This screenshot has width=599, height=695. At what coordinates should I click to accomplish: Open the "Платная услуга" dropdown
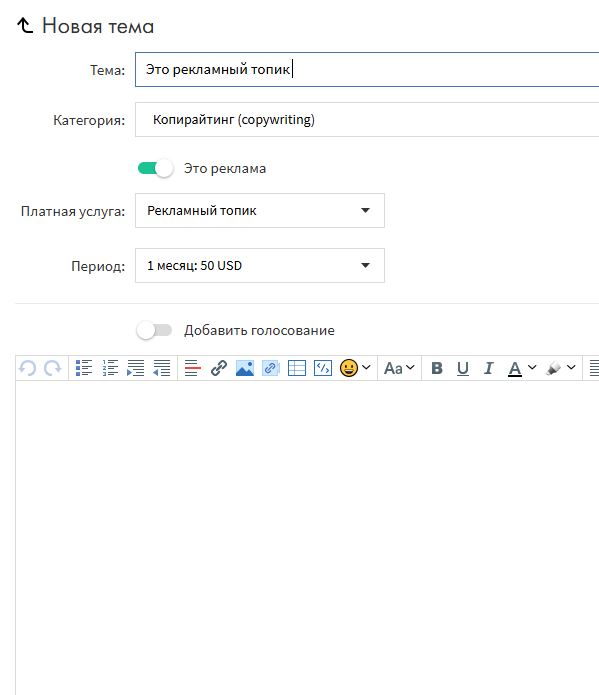click(x=260, y=211)
